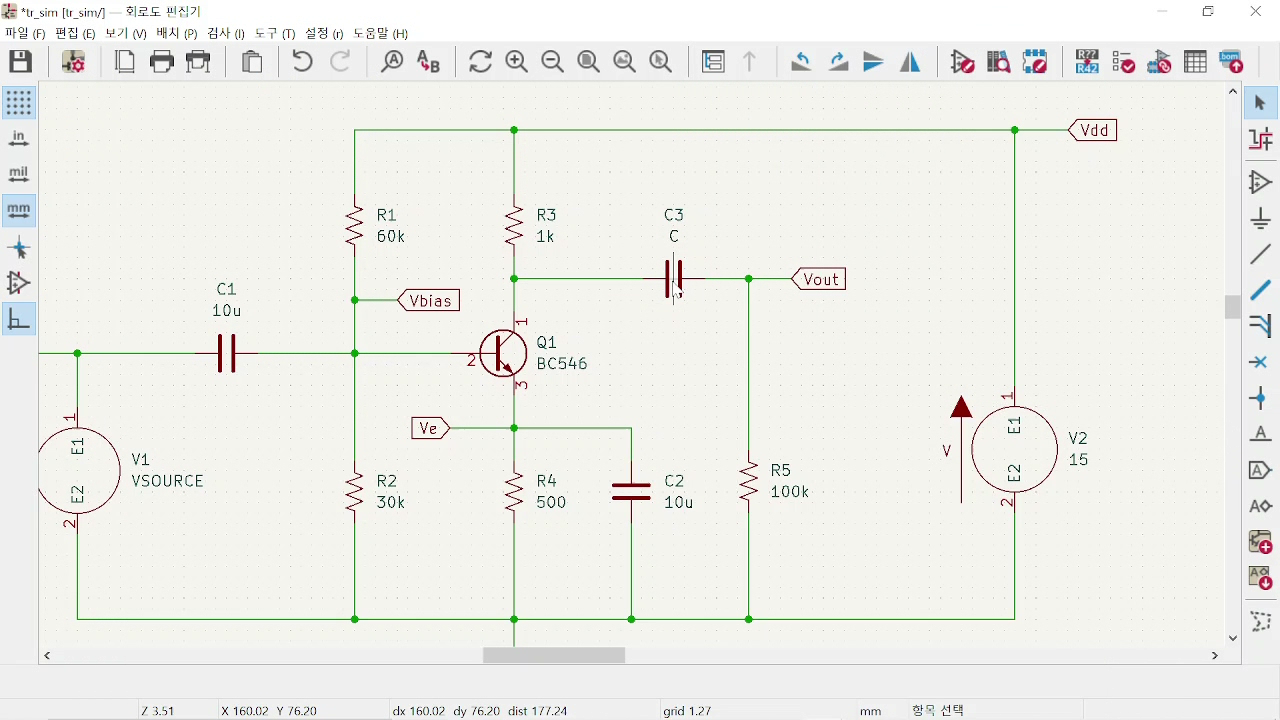Select the no-connect flag tool
1280x720 pixels.
coord(1260,362)
